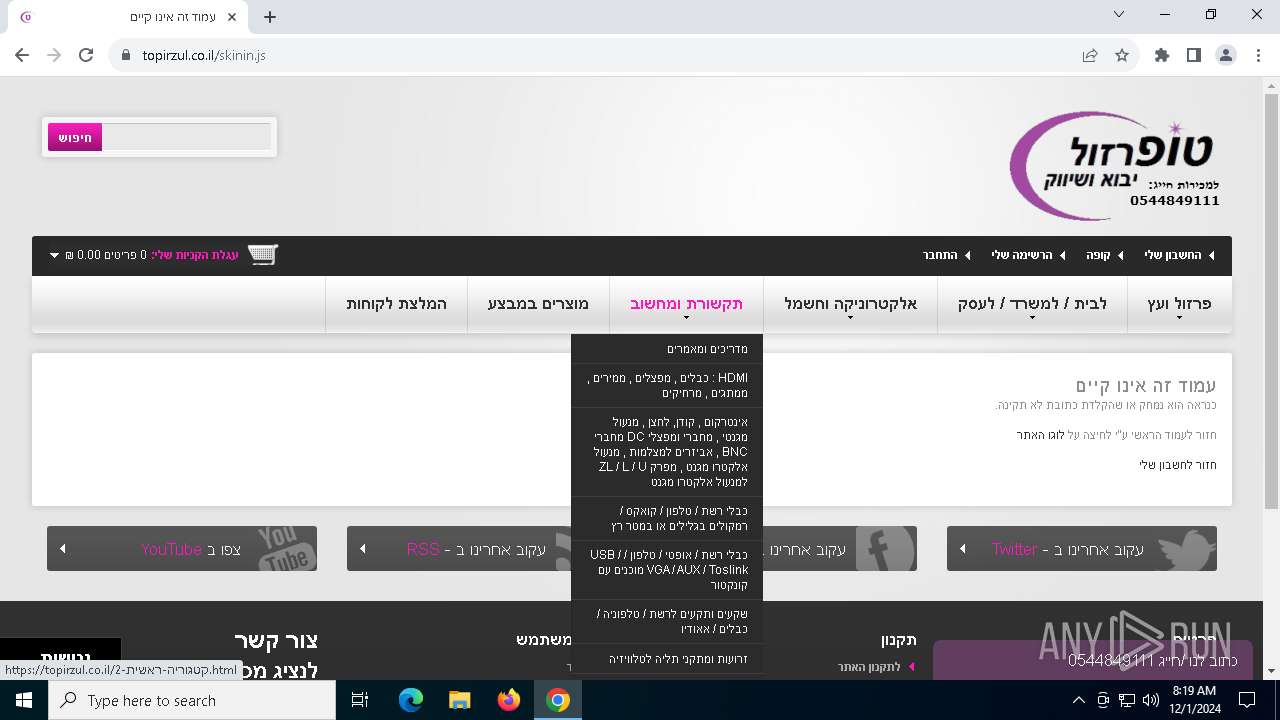Open Chrome extensions puzzle icon
The width and height of the screenshot is (1280, 720).
(1162, 56)
